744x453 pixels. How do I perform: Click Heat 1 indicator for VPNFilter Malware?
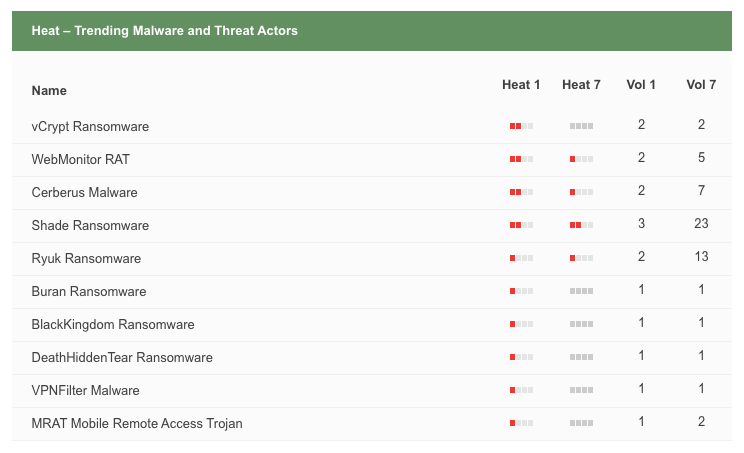click(x=521, y=390)
